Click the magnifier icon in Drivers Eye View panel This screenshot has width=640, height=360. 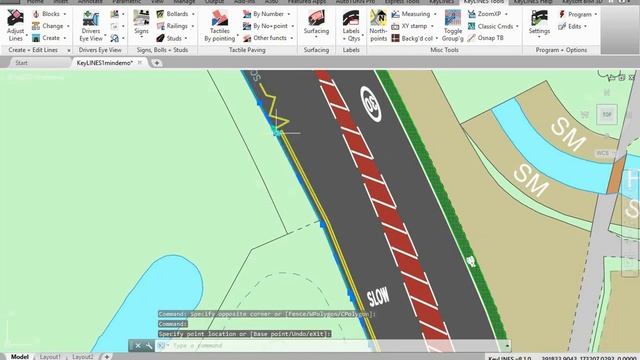(115, 38)
